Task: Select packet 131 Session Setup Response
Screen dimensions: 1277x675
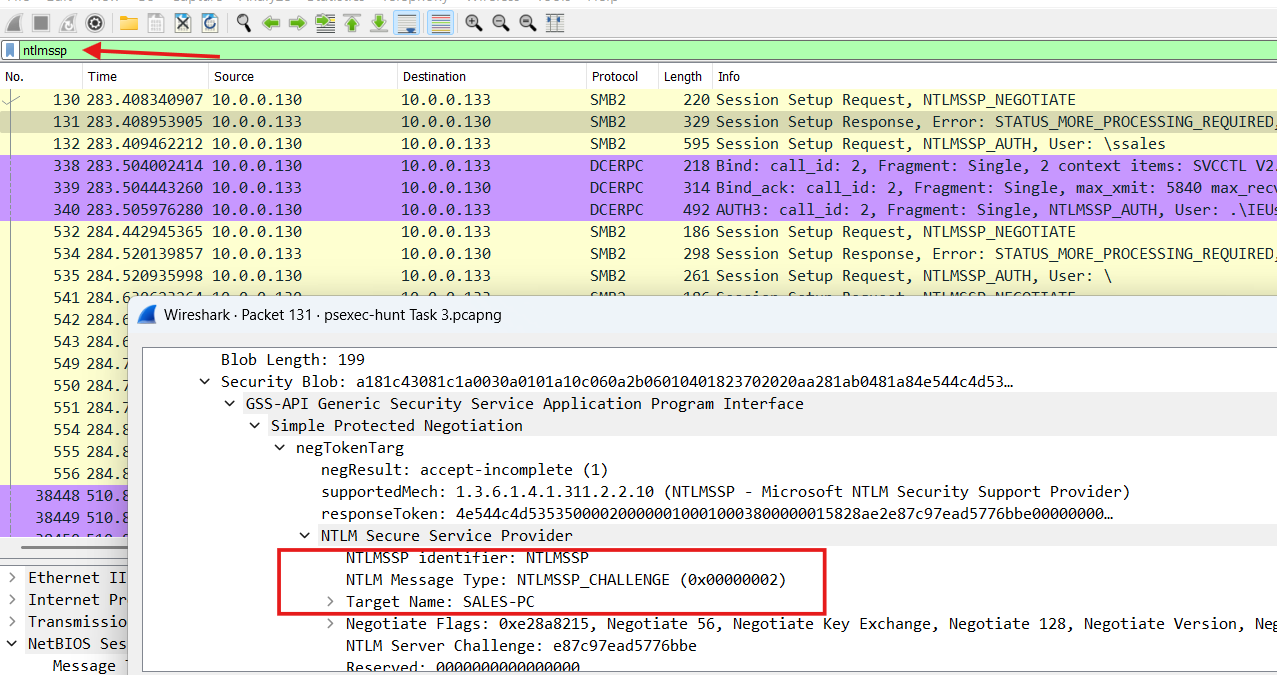Action: pyautogui.click(x=638, y=122)
